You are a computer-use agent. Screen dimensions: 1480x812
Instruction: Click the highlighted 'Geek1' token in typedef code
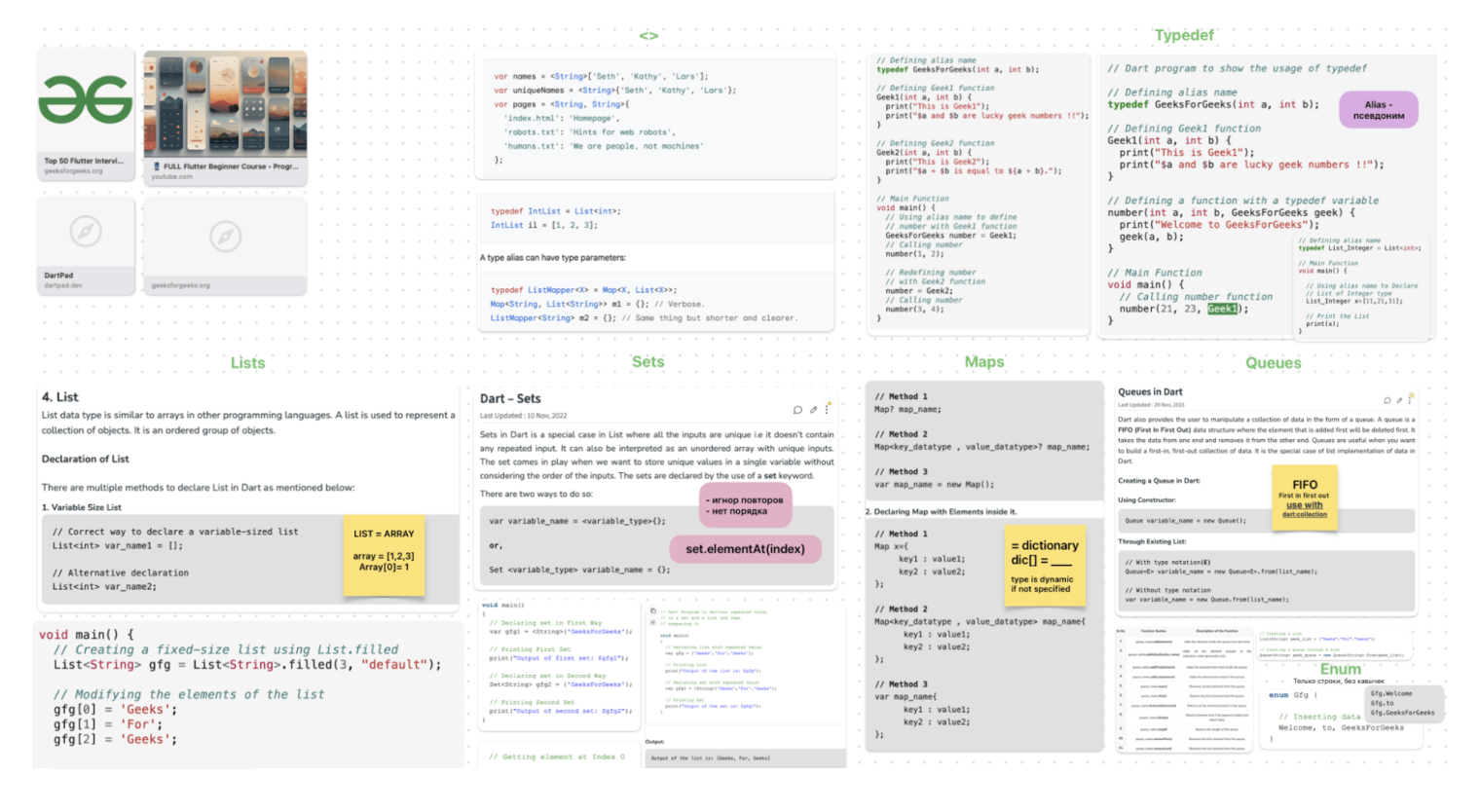[x=1223, y=309]
